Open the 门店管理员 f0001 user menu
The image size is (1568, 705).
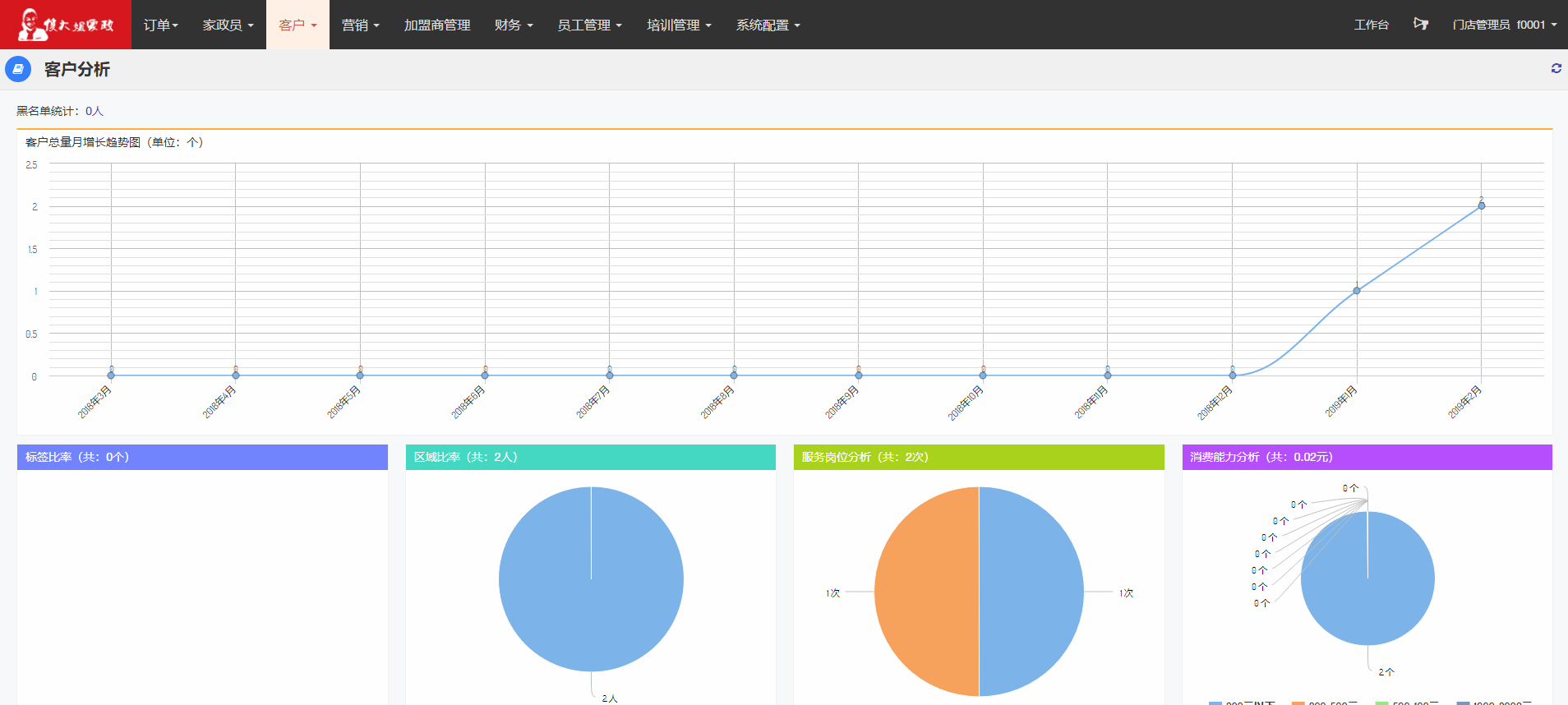click(1505, 25)
